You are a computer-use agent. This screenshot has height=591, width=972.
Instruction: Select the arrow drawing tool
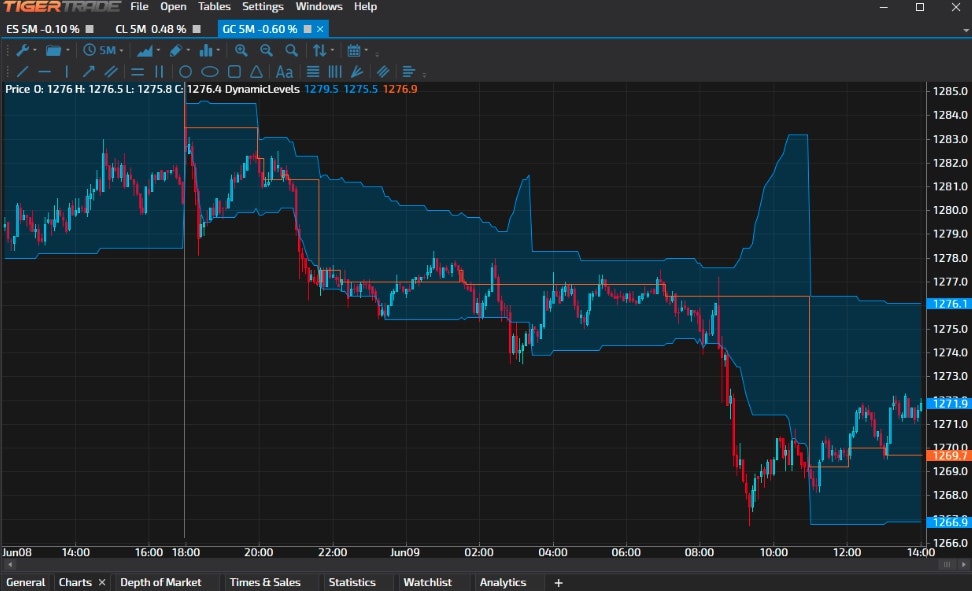pos(88,71)
